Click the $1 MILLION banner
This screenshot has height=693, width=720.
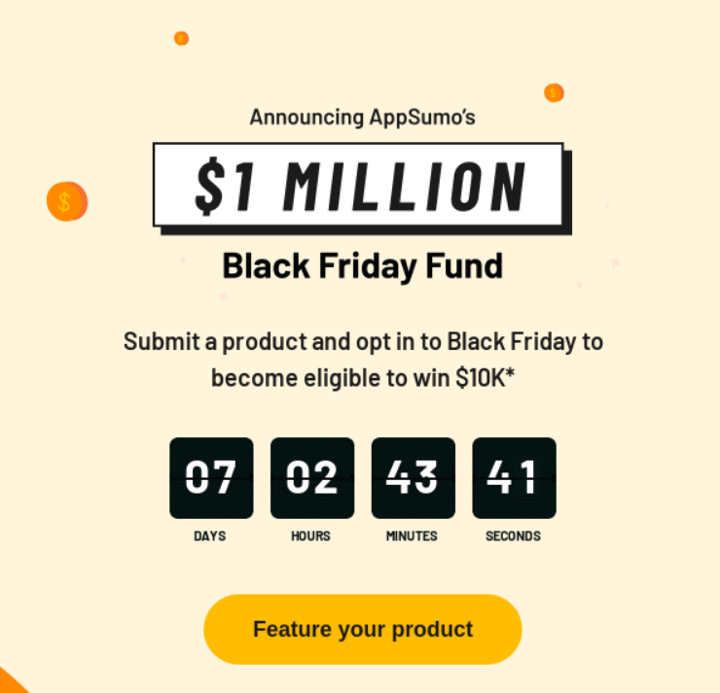point(362,189)
